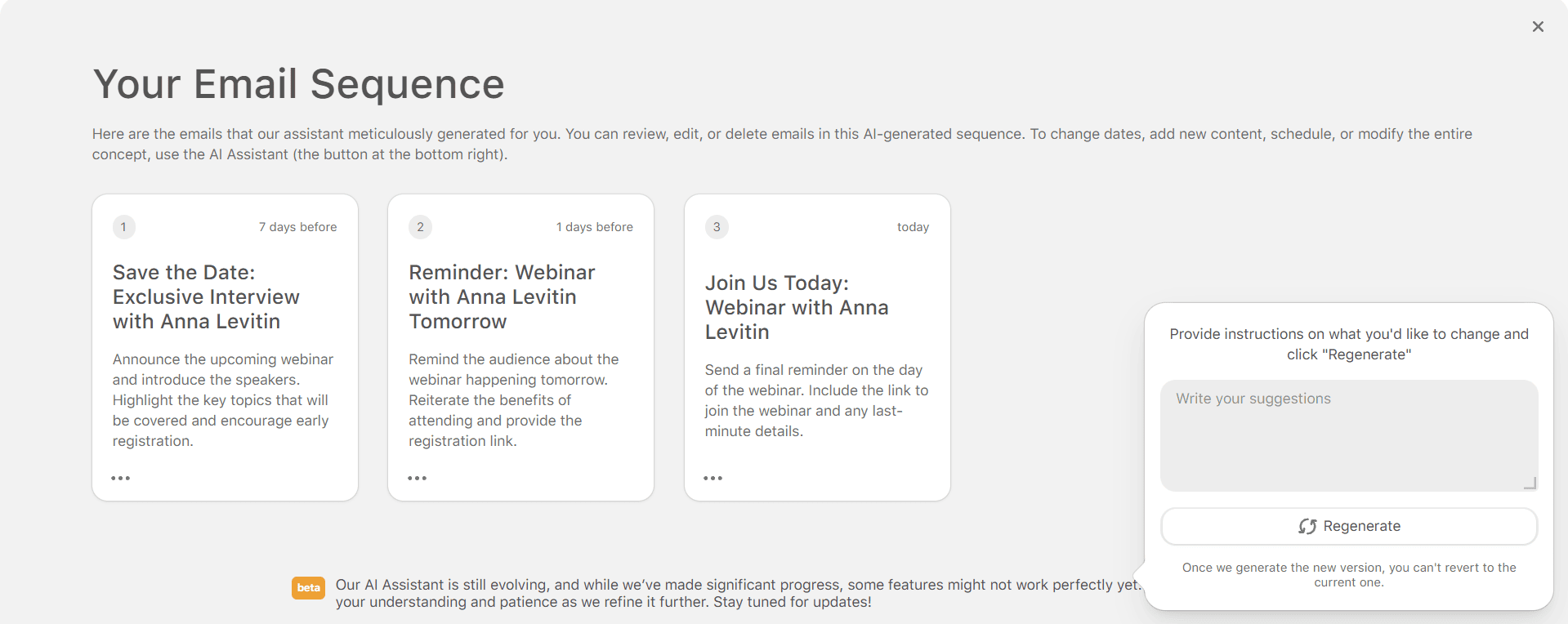
Task: Click the refresh icon inside Regenerate button
Action: coord(1308,526)
